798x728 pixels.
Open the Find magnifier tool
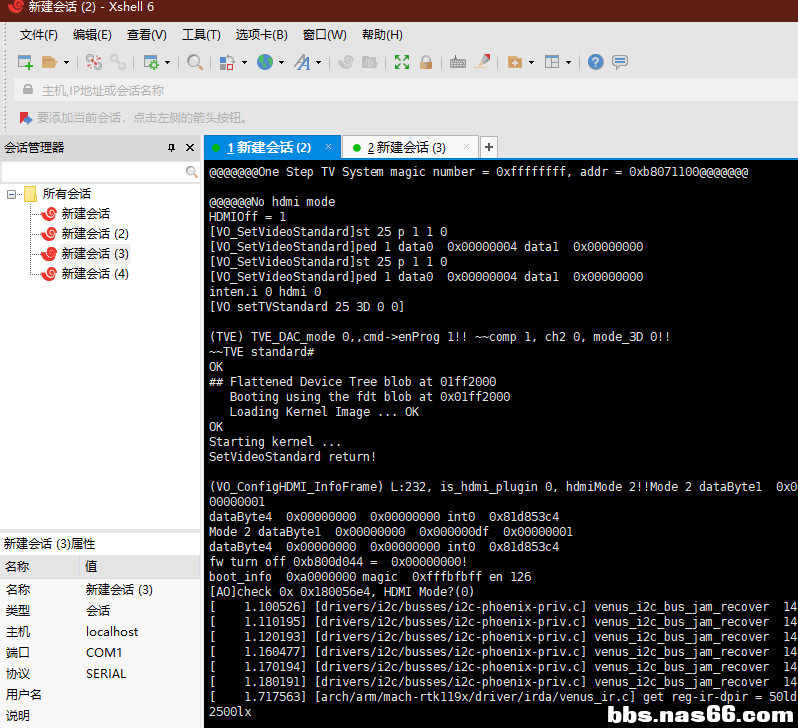(x=195, y=62)
